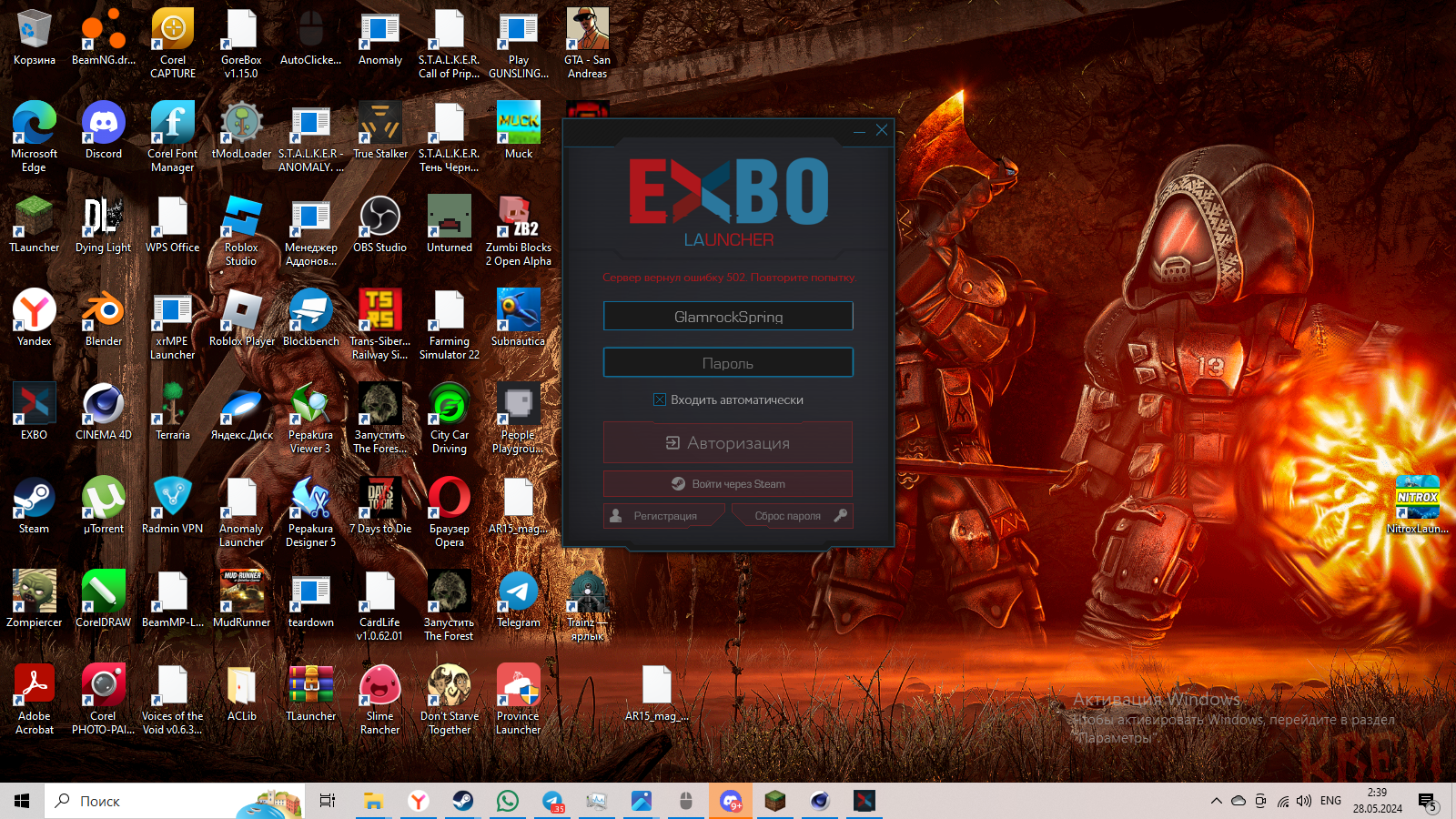Select the Farming Simulator 22 desktop icon
This screenshot has width=1456, height=819.
[x=450, y=324]
